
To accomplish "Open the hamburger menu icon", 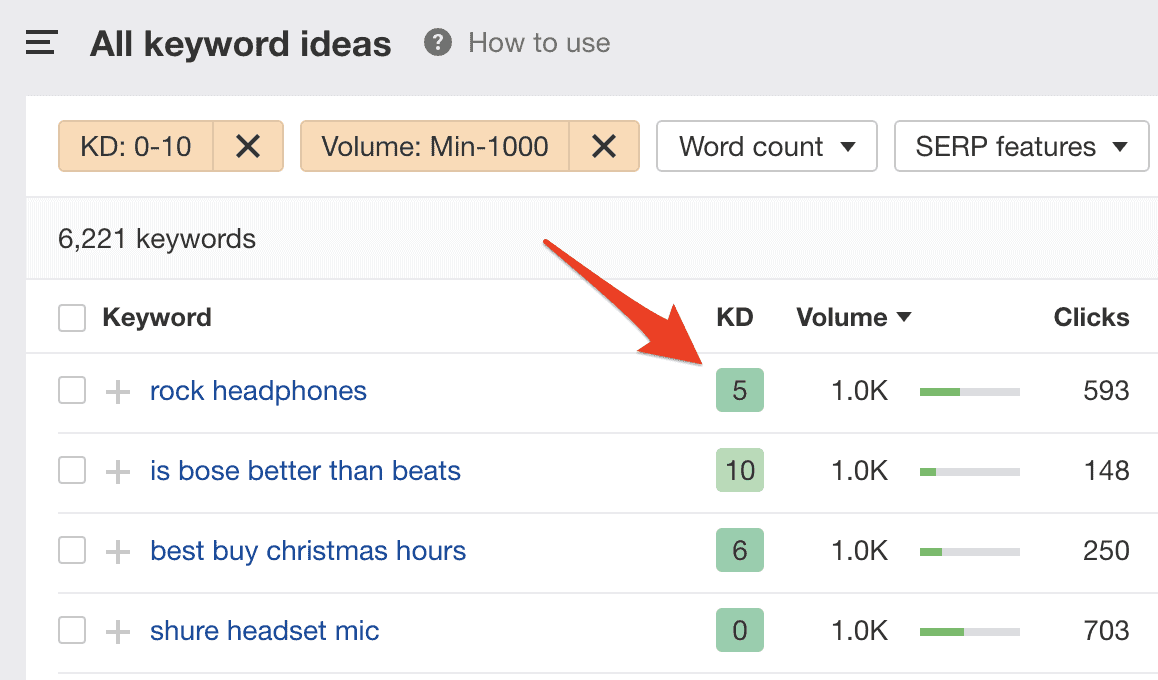I will click(41, 44).
